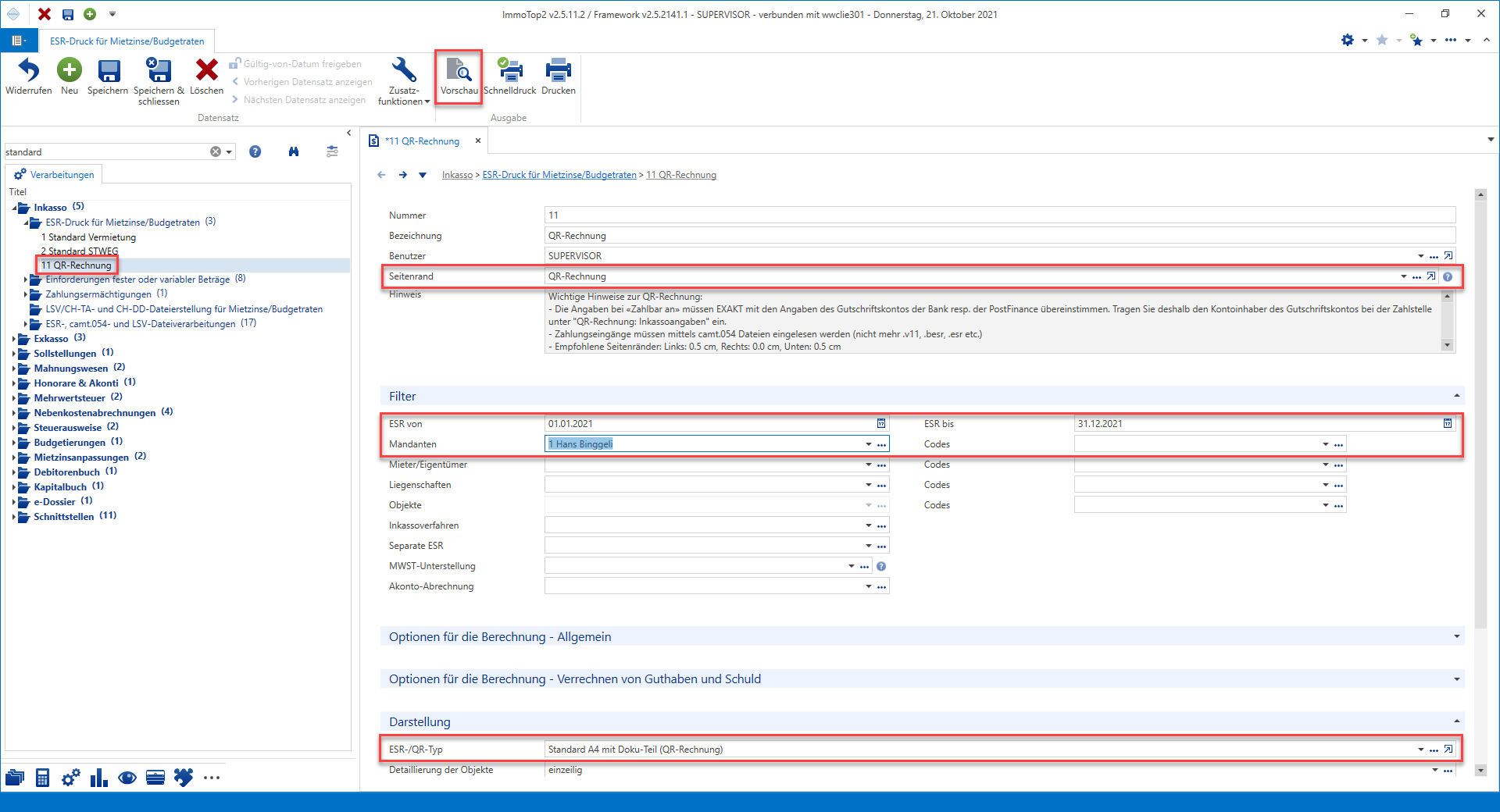Open the Inkassoverfahren dropdown

click(868, 525)
